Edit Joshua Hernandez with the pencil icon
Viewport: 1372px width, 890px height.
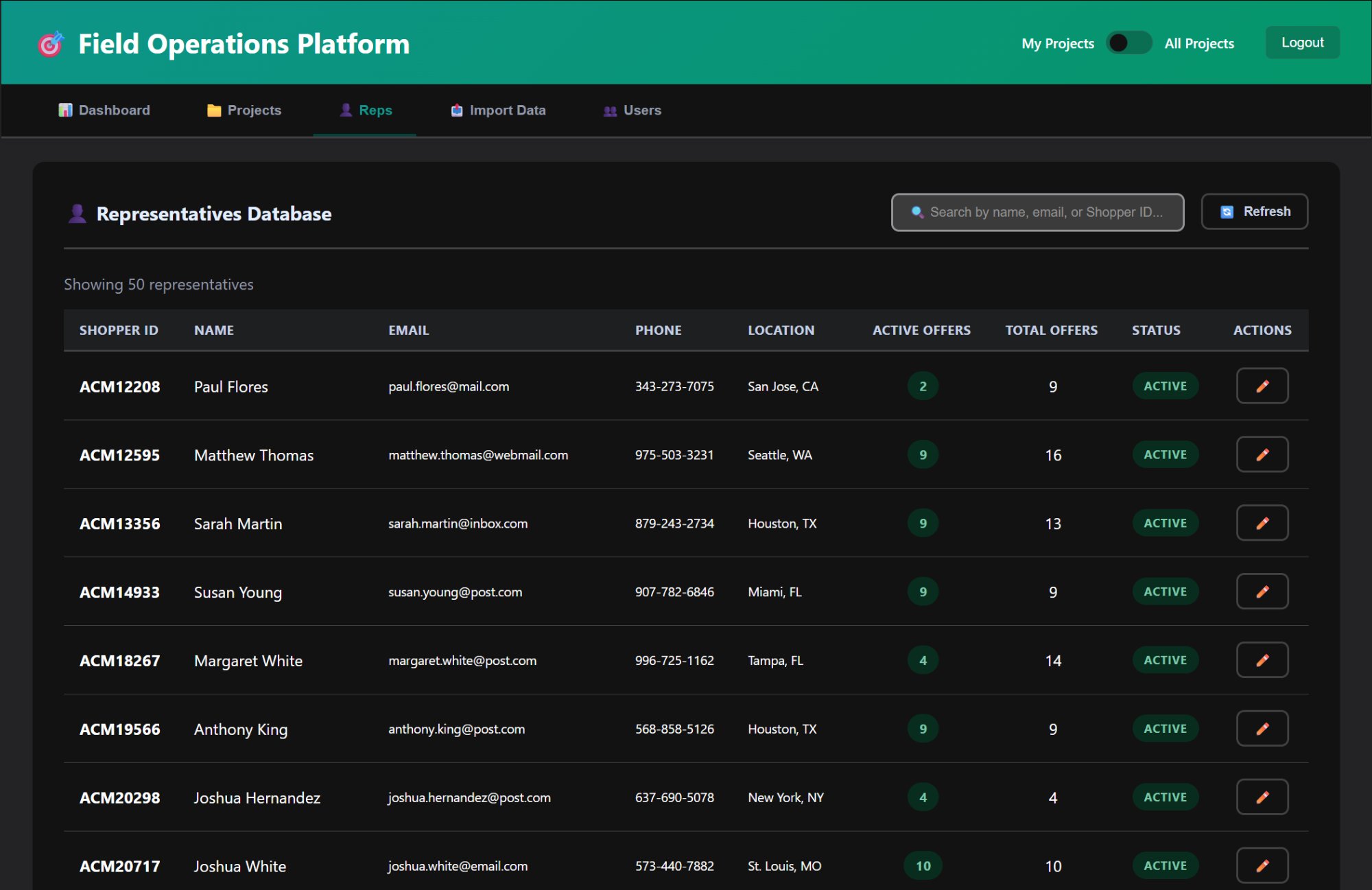[1262, 797]
